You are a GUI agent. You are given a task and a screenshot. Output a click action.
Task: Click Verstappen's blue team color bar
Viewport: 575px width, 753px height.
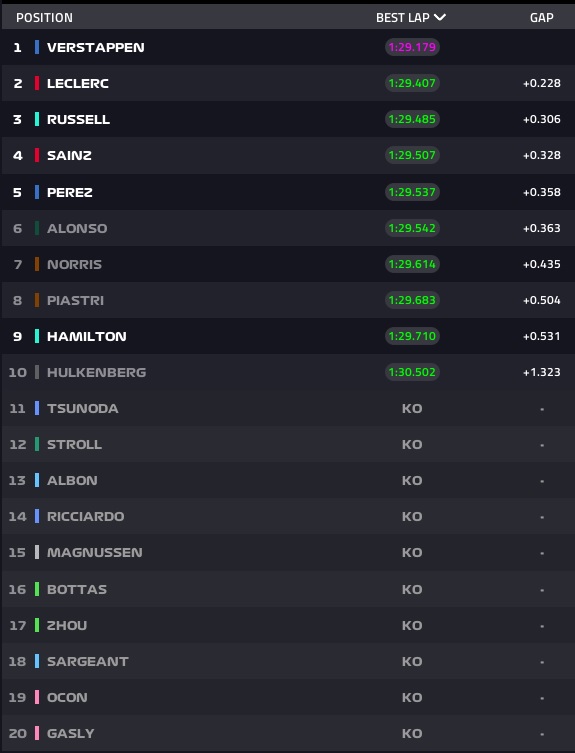(x=37, y=47)
